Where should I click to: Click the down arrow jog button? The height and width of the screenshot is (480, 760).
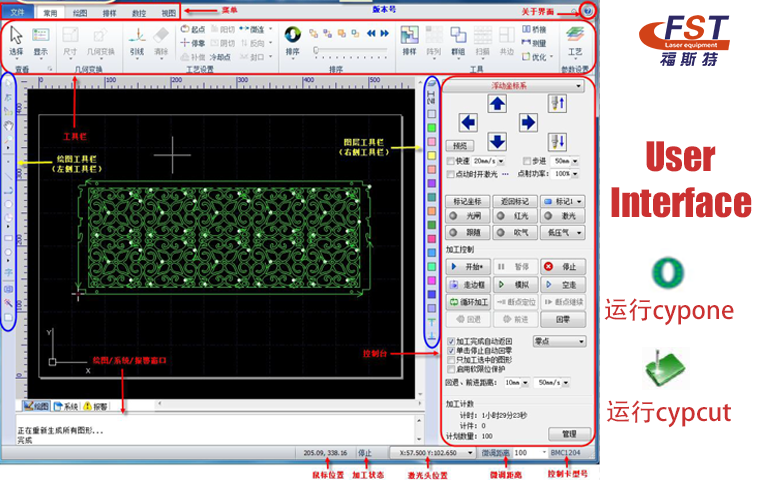coord(498,141)
